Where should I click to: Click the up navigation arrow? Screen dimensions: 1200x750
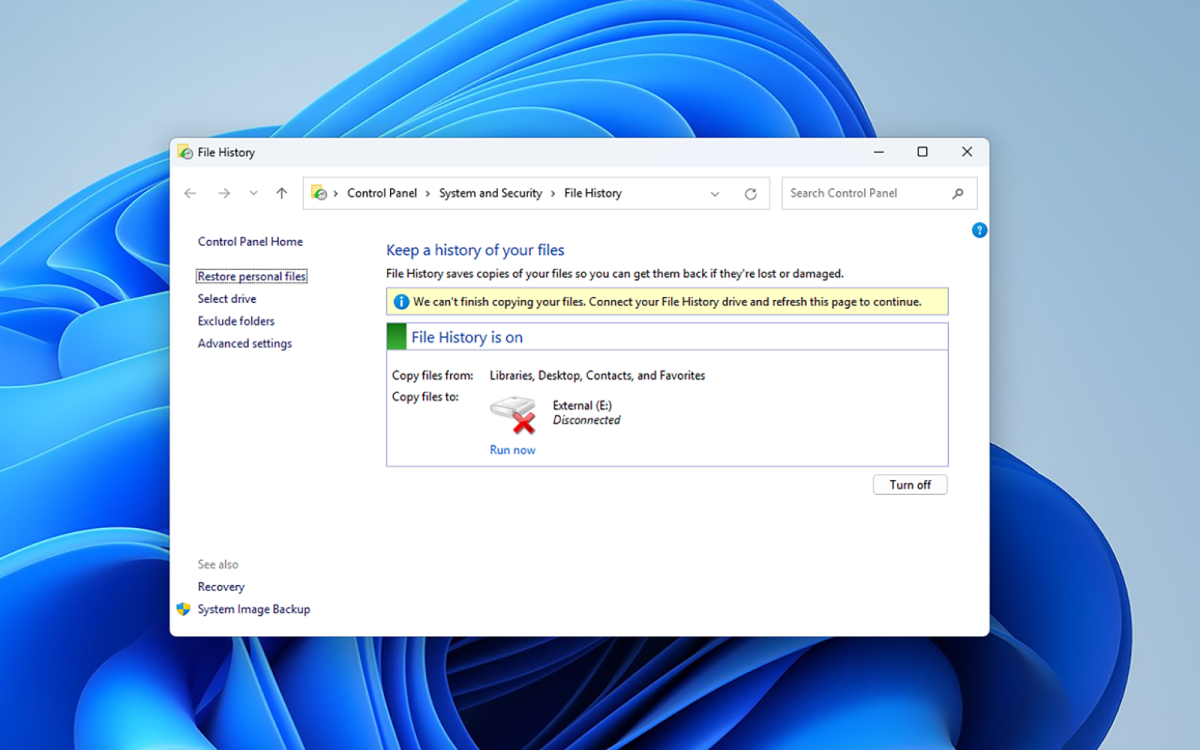tap(281, 192)
